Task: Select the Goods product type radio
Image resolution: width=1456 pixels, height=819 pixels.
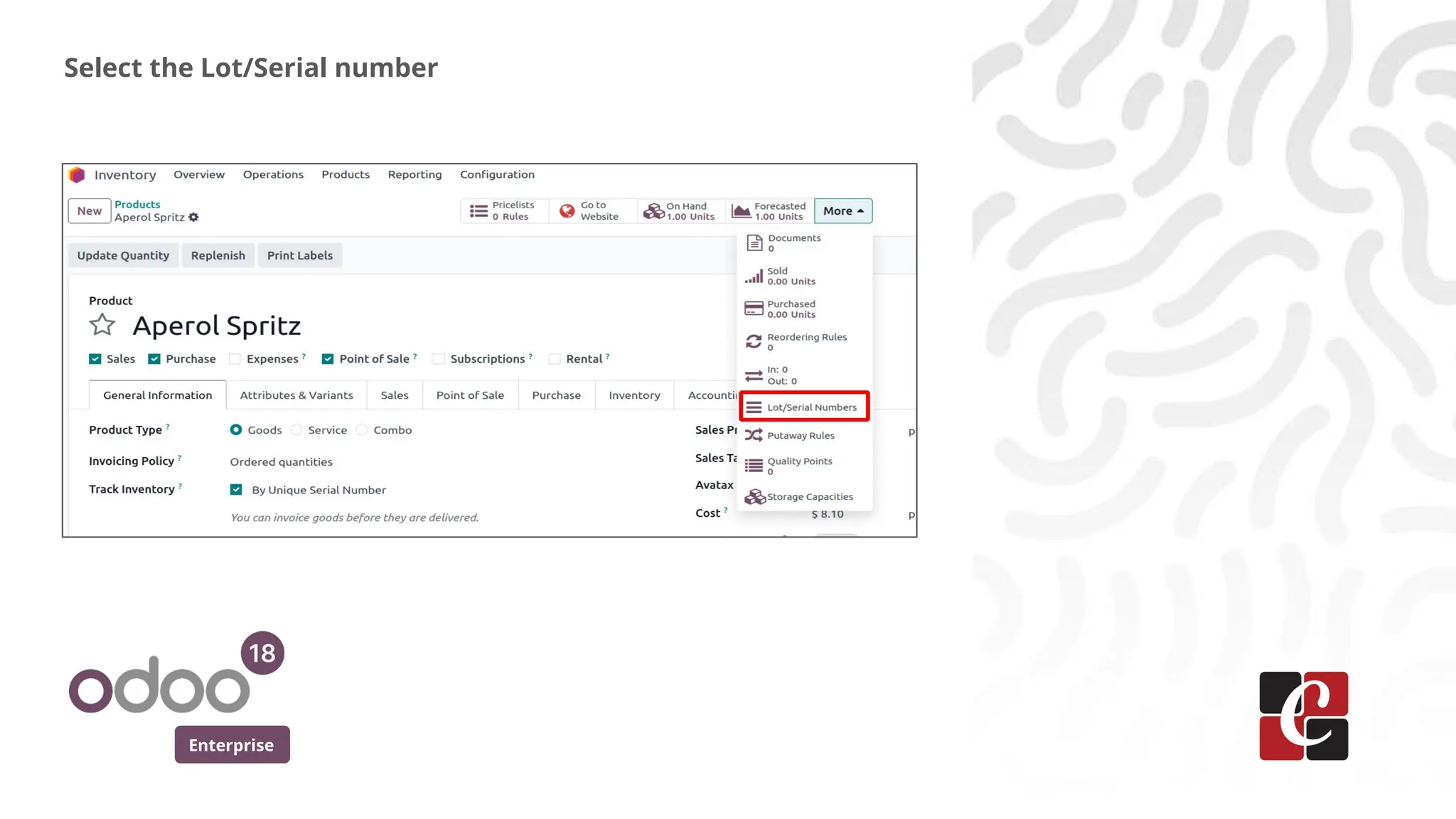Action: coord(236,430)
